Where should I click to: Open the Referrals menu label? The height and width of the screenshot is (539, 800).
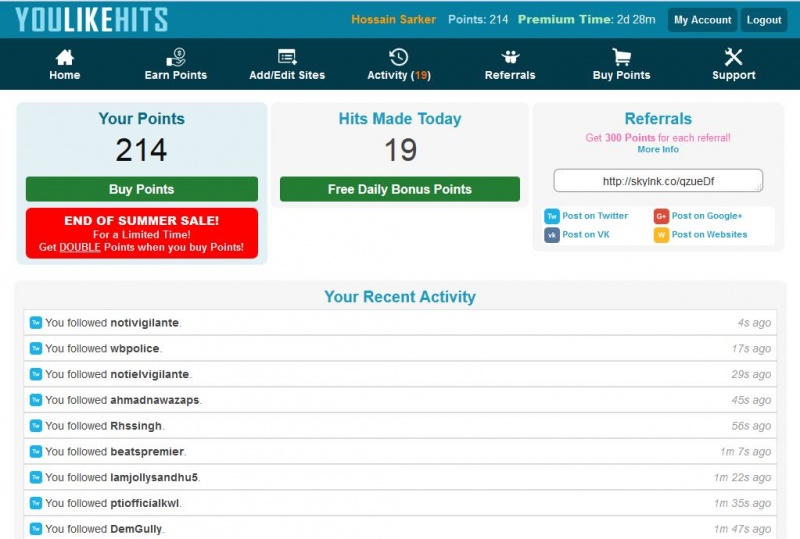510,75
